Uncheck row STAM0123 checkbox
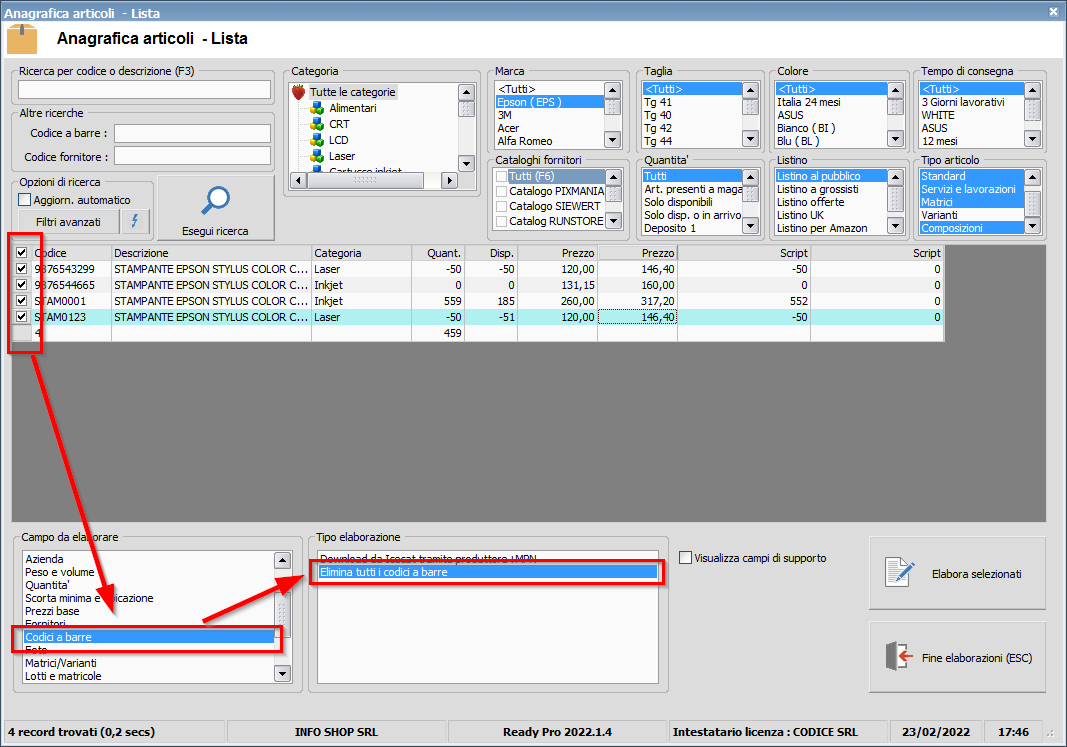 tap(22, 316)
